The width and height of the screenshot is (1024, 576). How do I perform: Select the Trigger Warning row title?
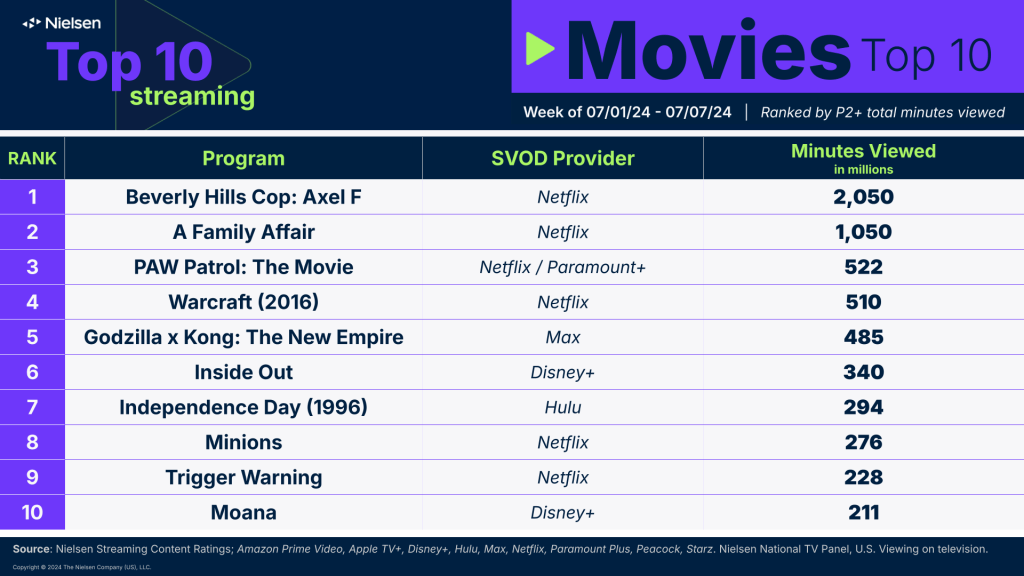click(244, 477)
